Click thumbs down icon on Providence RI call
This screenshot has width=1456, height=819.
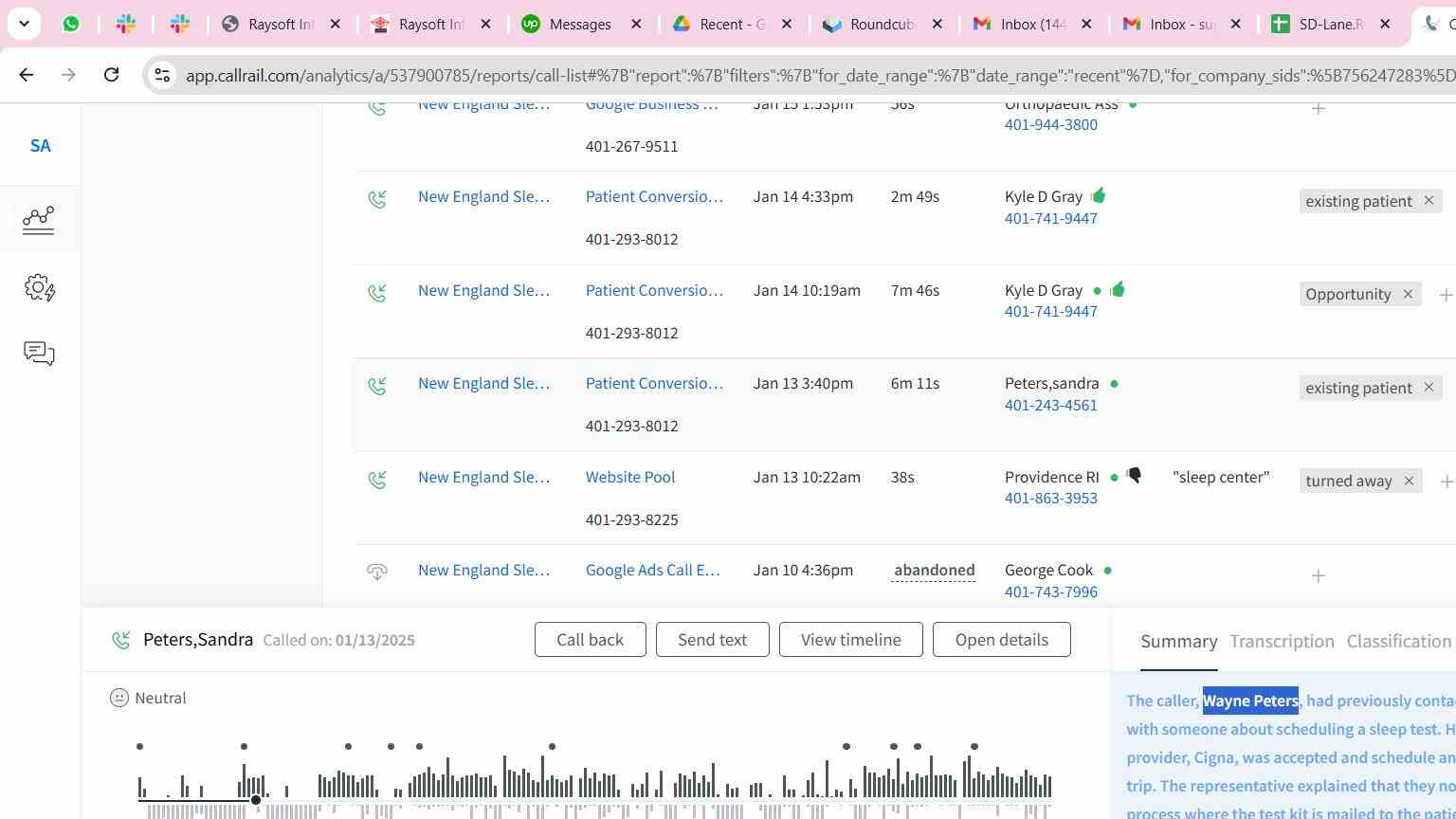(1134, 476)
